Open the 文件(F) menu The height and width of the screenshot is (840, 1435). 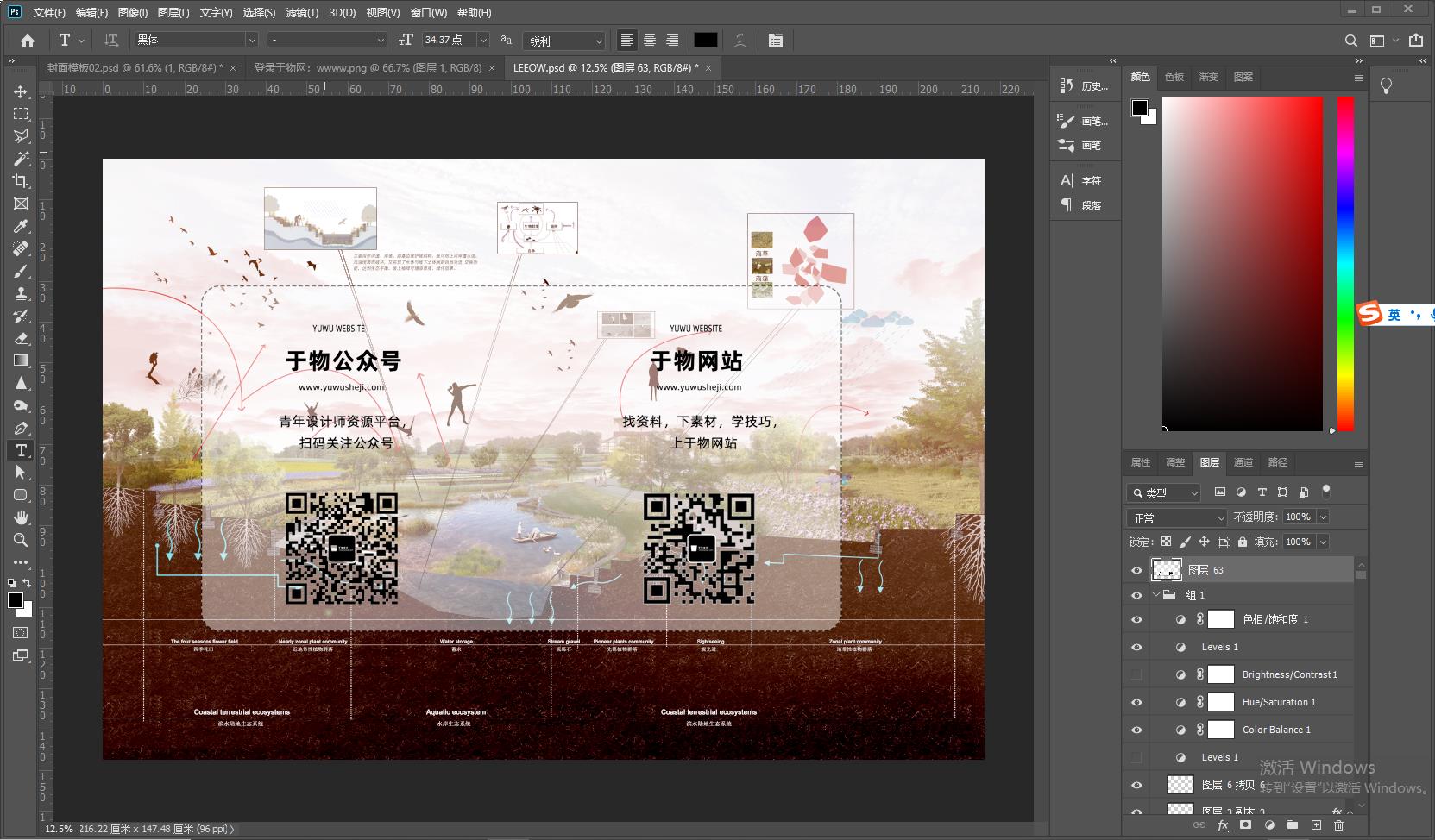click(x=49, y=12)
